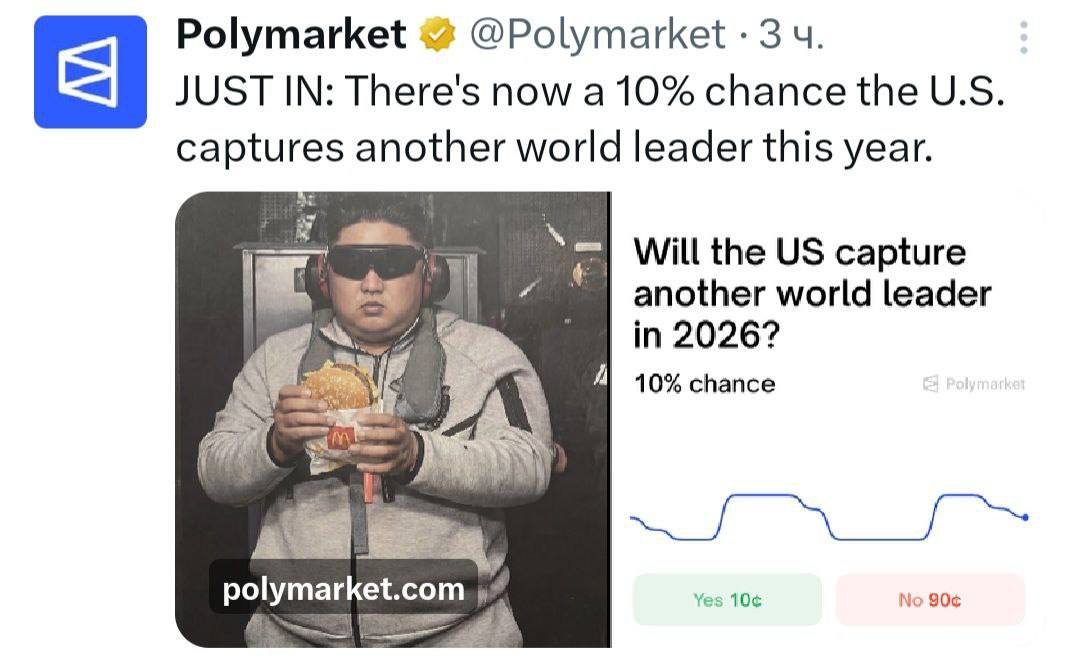Click the "10% chance" label
1080x667 pixels.
pos(705,384)
